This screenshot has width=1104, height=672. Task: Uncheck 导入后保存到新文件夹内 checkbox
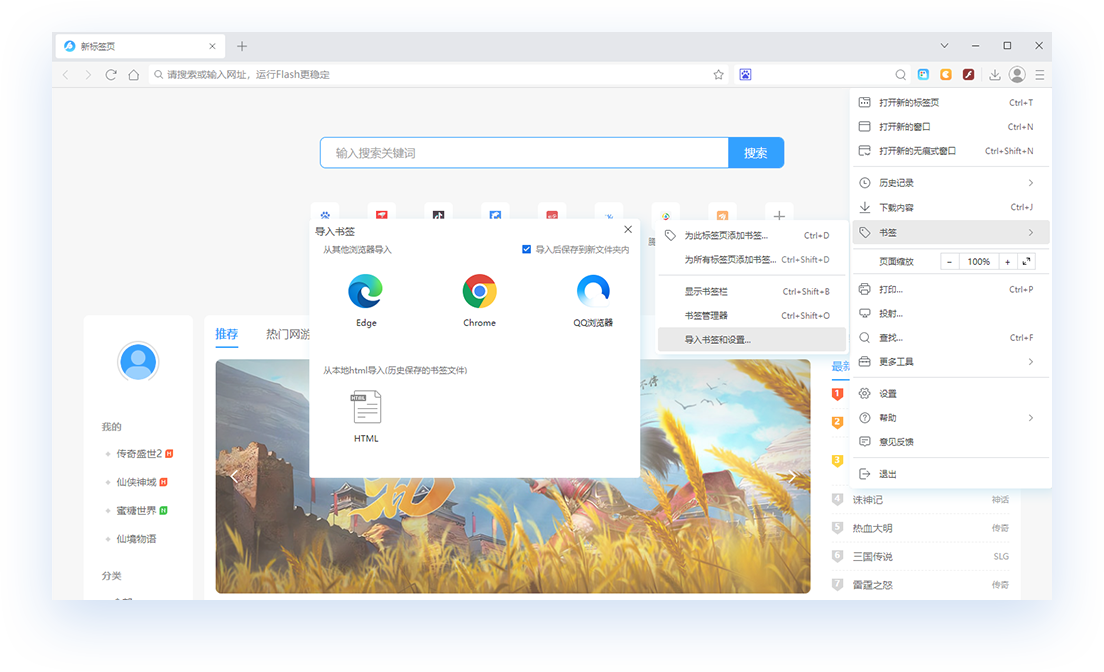click(527, 249)
